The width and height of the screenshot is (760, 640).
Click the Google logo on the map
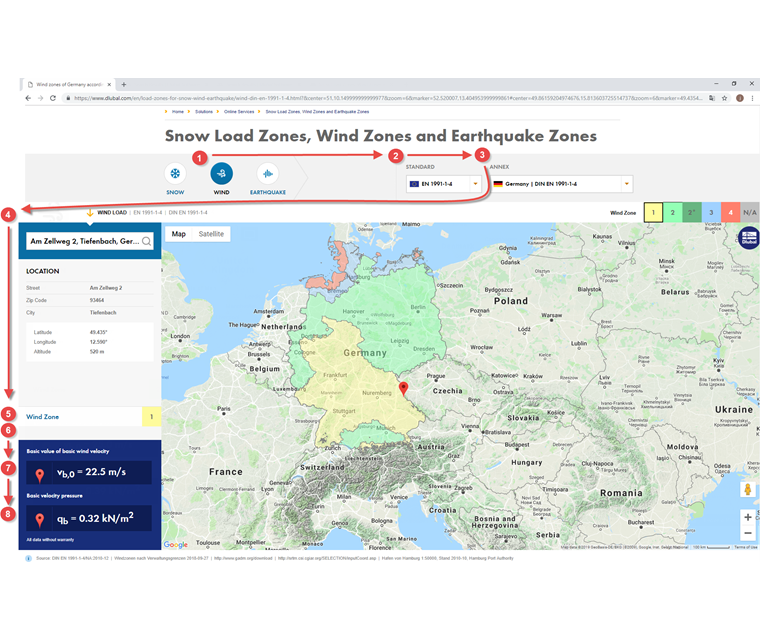[175, 544]
